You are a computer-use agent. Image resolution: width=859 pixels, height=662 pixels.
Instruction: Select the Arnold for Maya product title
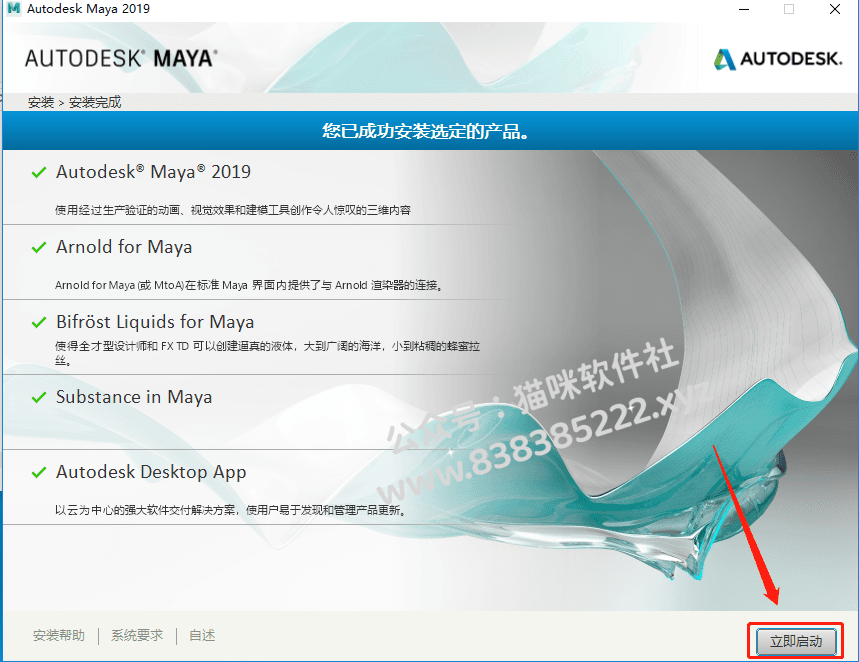tap(124, 247)
